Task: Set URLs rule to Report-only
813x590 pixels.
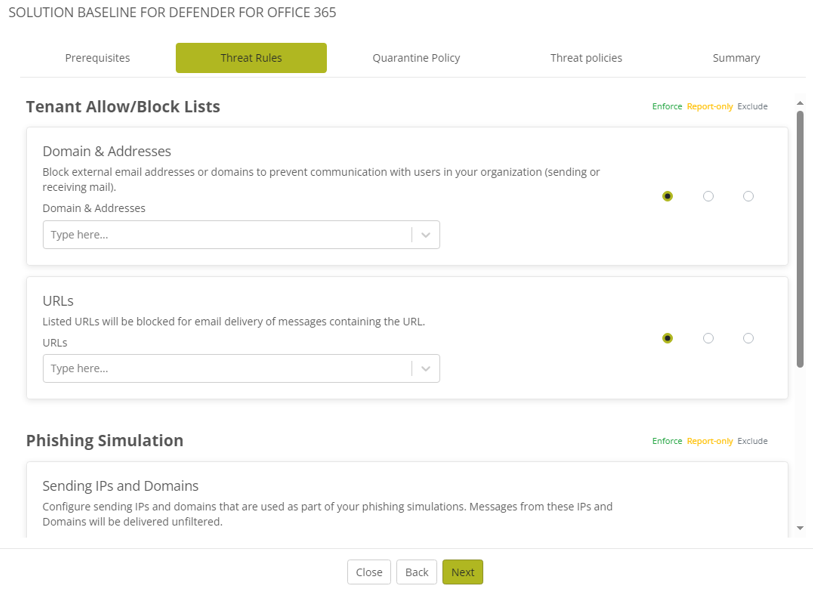Action: (708, 338)
